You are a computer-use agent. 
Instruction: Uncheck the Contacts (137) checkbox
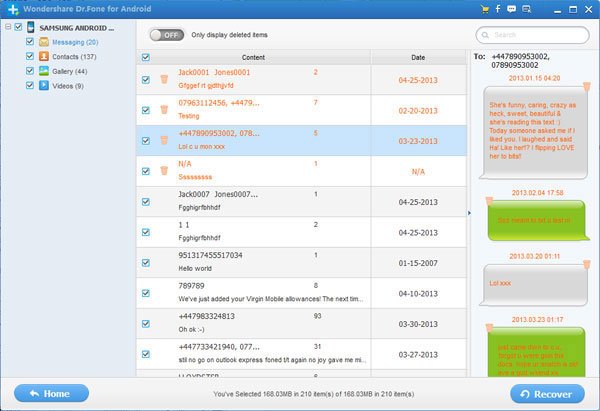[28, 57]
